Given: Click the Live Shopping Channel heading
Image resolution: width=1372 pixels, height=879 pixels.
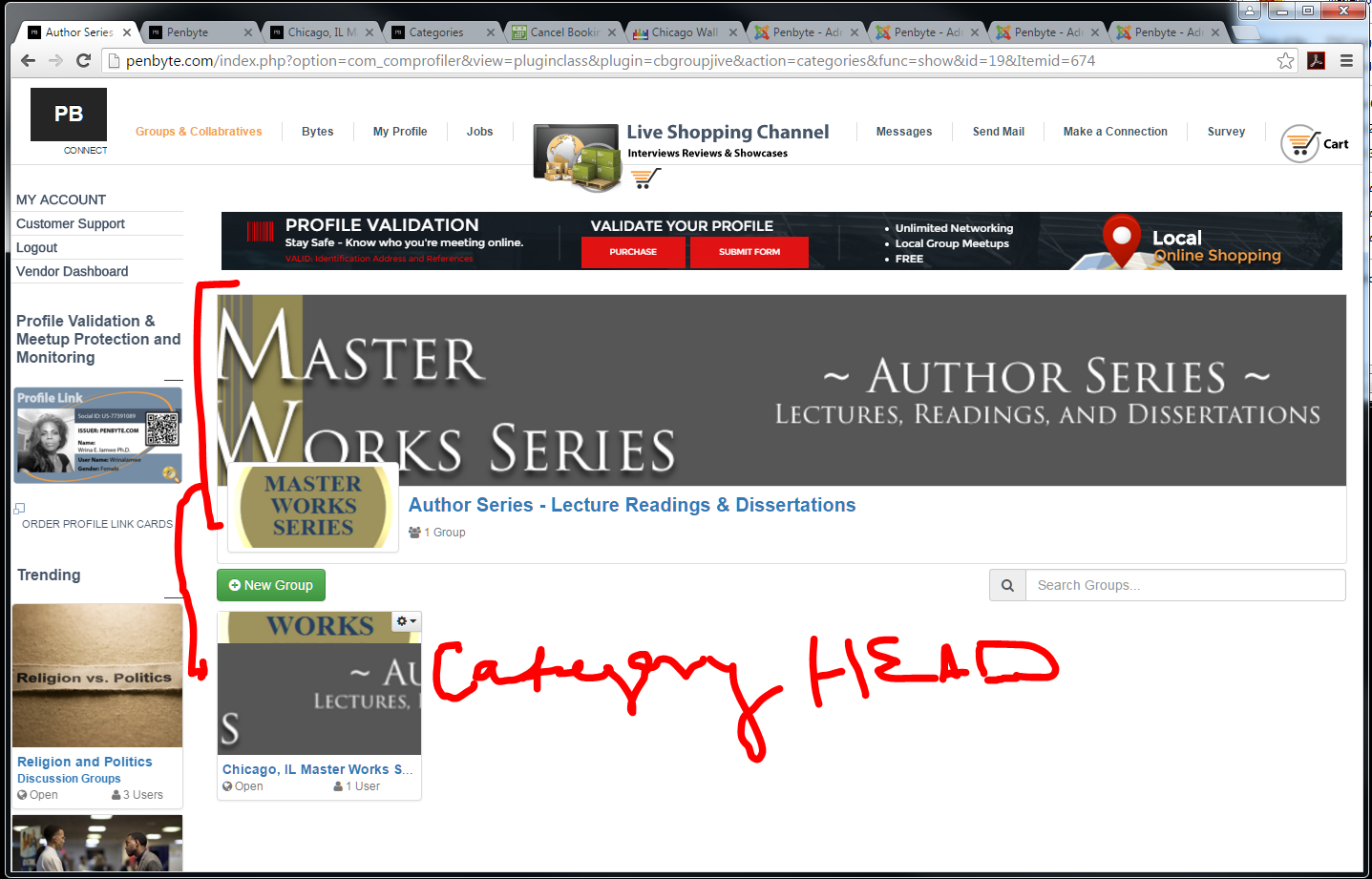Looking at the screenshot, I should click(x=728, y=132).
